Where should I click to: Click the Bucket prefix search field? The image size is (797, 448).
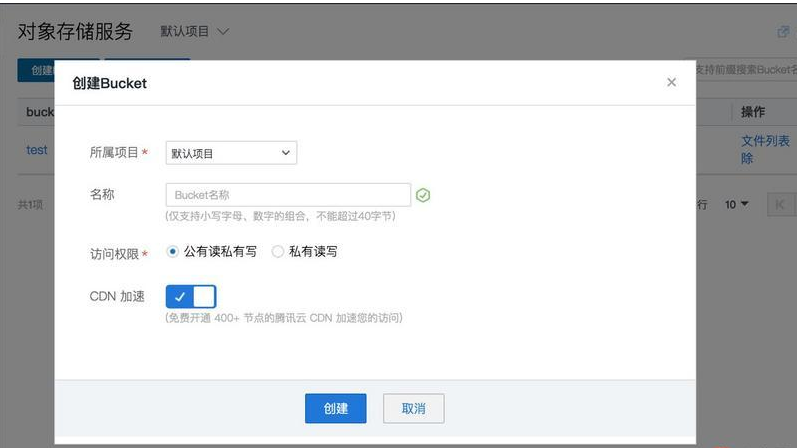tap(745, 70)
